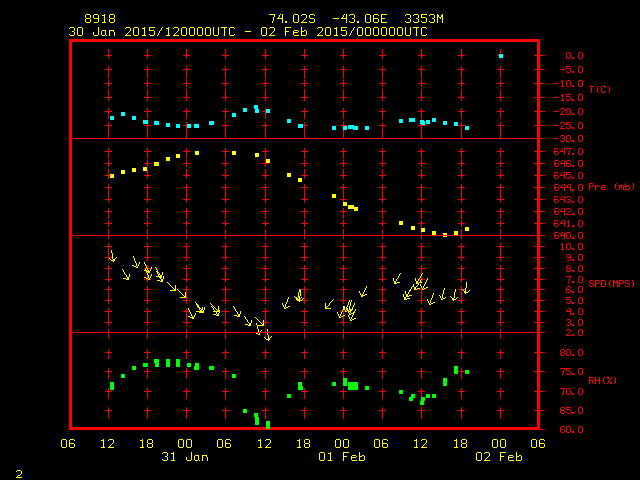Screen dimensions: 640x480
Task: Click the 02 Feb date label
Action: 498,457
